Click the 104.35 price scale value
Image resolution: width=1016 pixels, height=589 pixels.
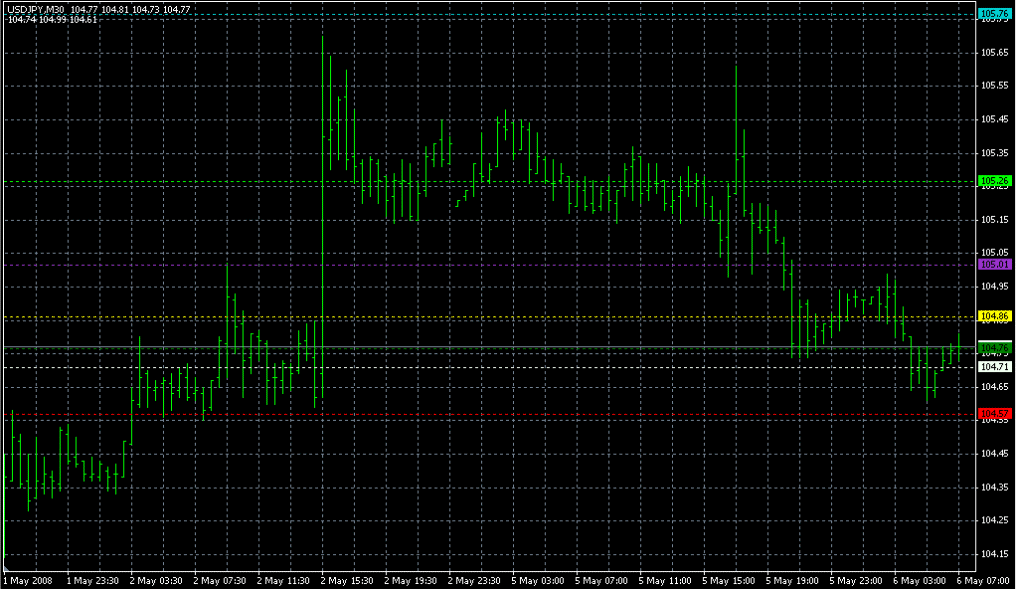coord(994,487)
